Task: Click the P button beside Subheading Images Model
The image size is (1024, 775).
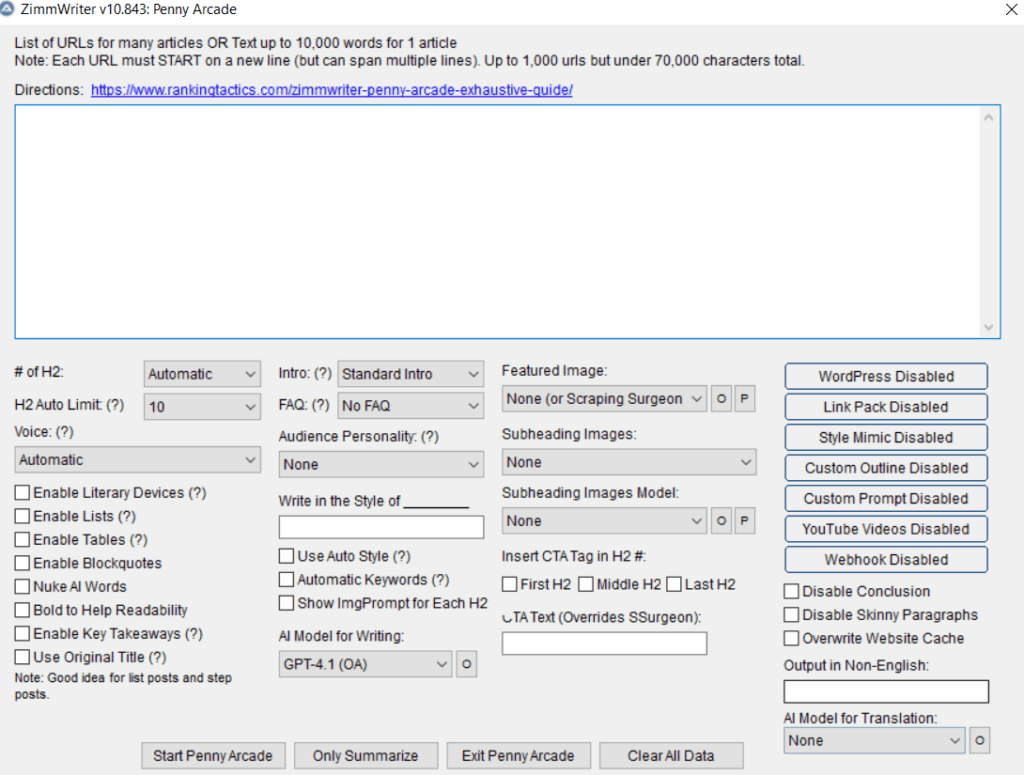Action: 744,521
